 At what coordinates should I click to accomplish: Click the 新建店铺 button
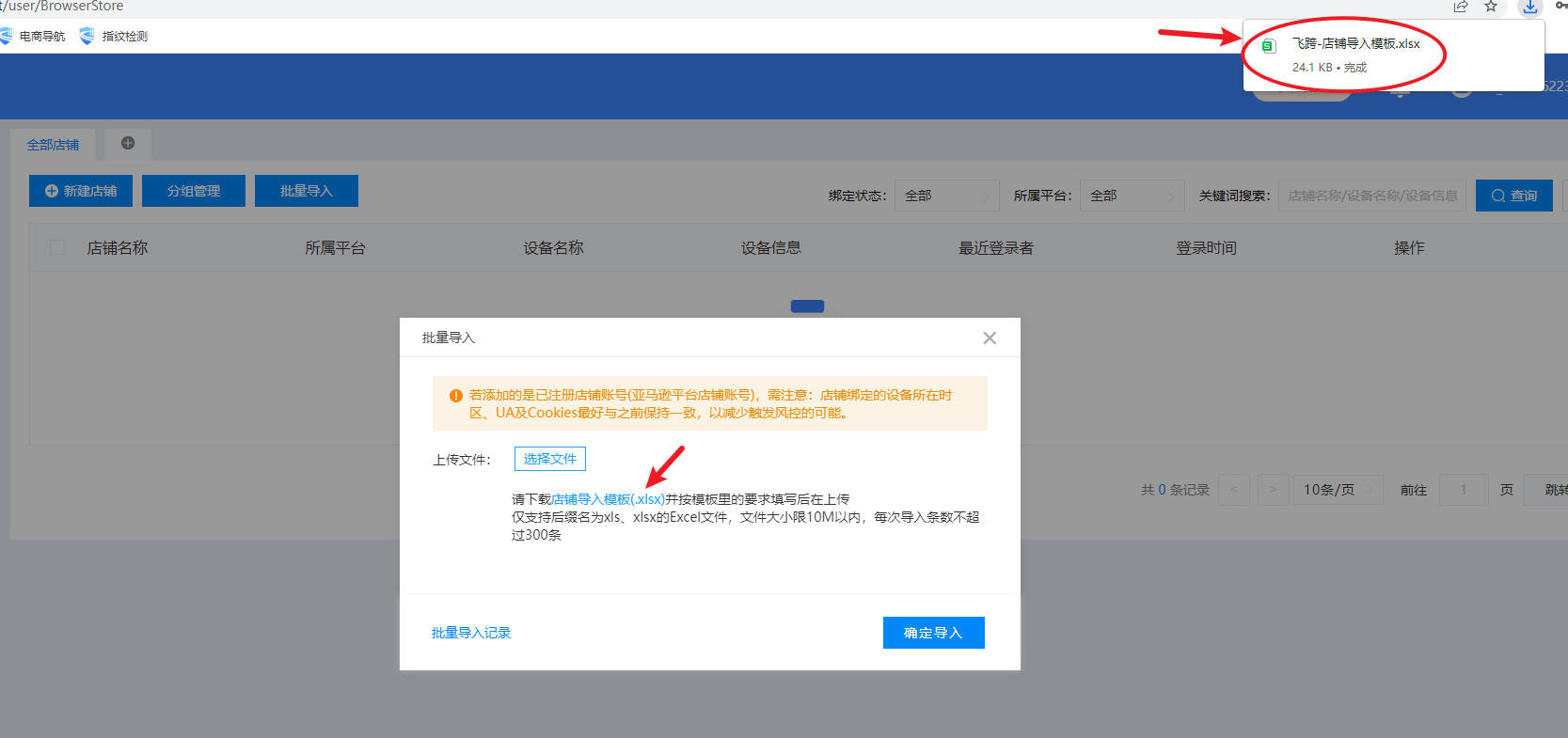(81, 191)
